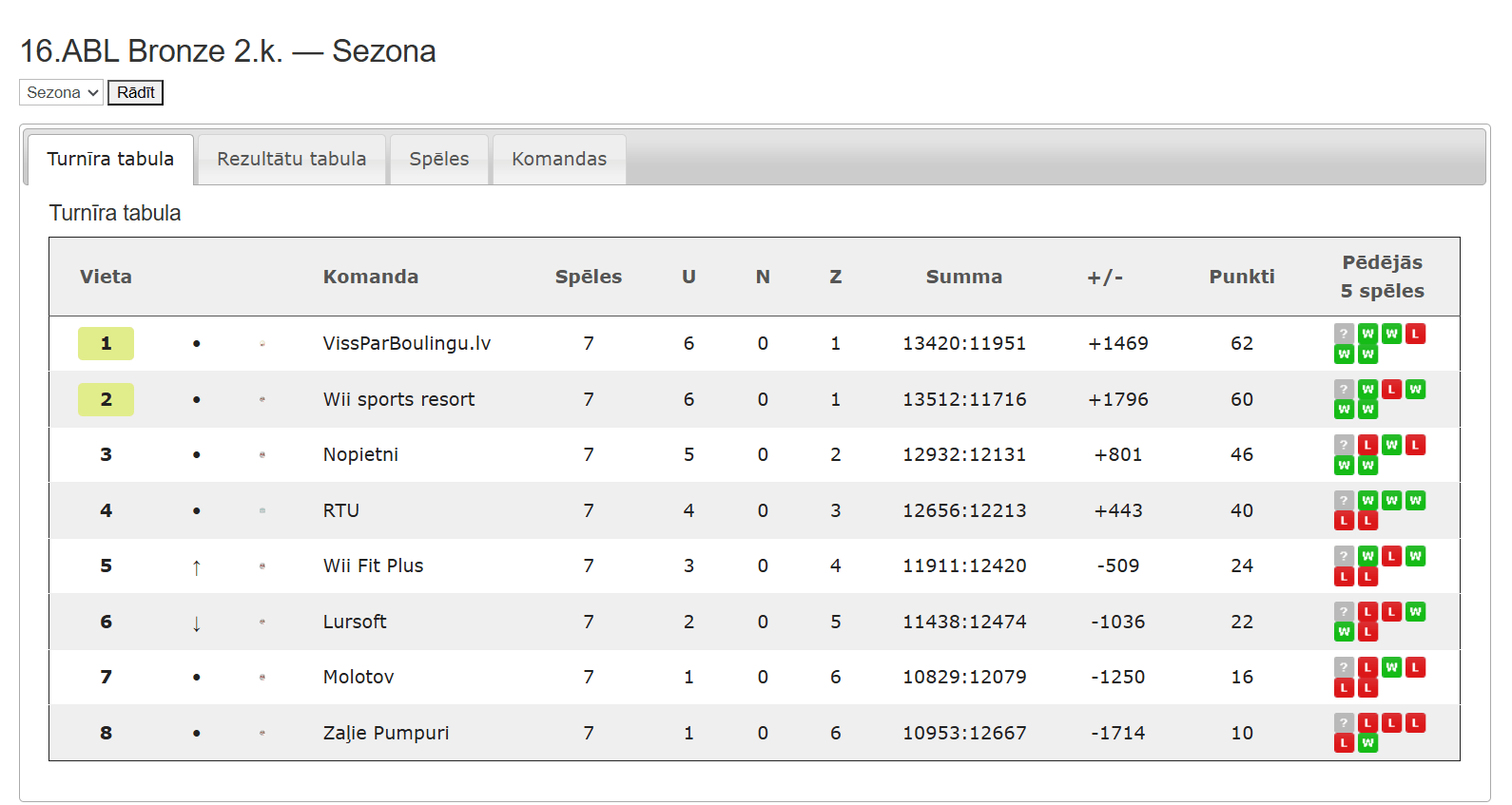Click gray question badge in Wii sports resort row
The width and height of the screenshot is (1512, 805).
coord(1344,389)
